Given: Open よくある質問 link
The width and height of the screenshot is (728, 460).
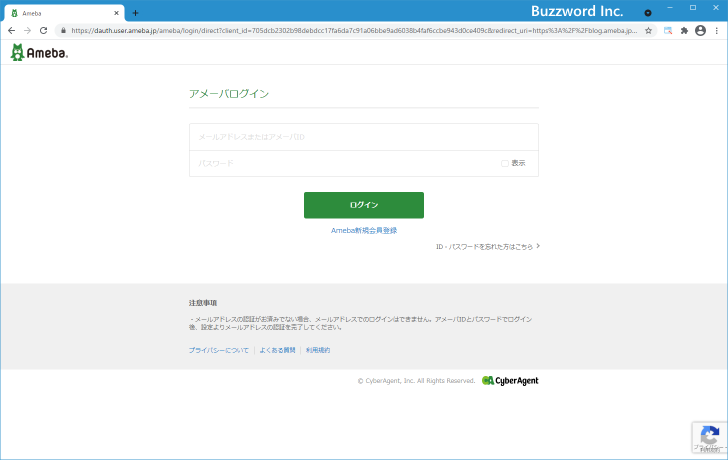Looking at the screenshot, I should [x=277, y=350].
